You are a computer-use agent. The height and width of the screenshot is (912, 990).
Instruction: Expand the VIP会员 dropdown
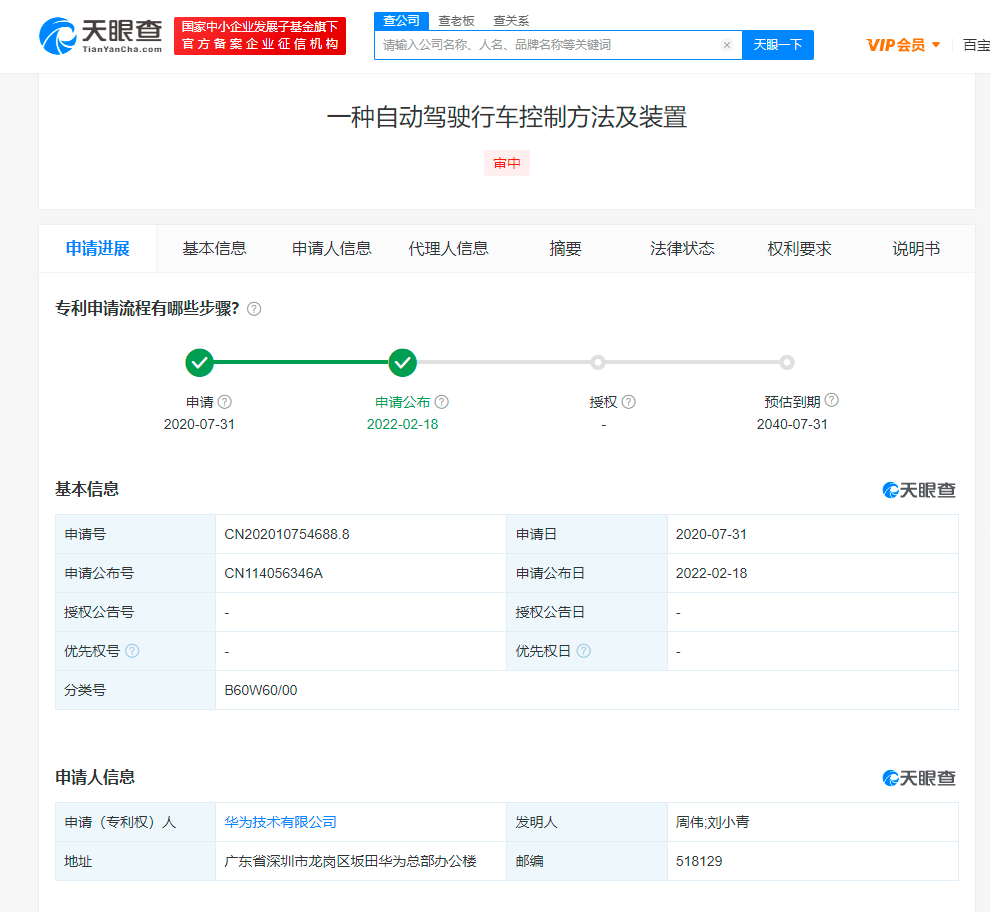tap(903, 45)
